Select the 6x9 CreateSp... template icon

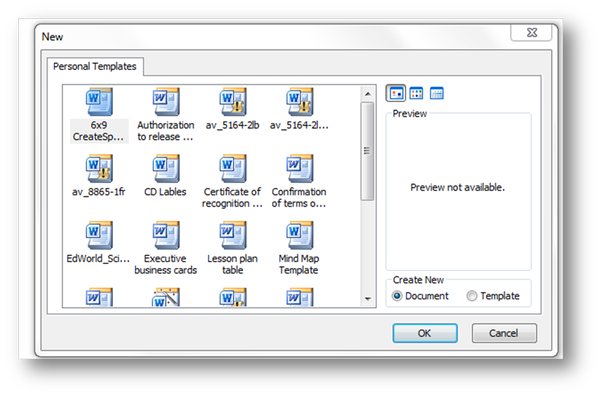click(99, 102)
